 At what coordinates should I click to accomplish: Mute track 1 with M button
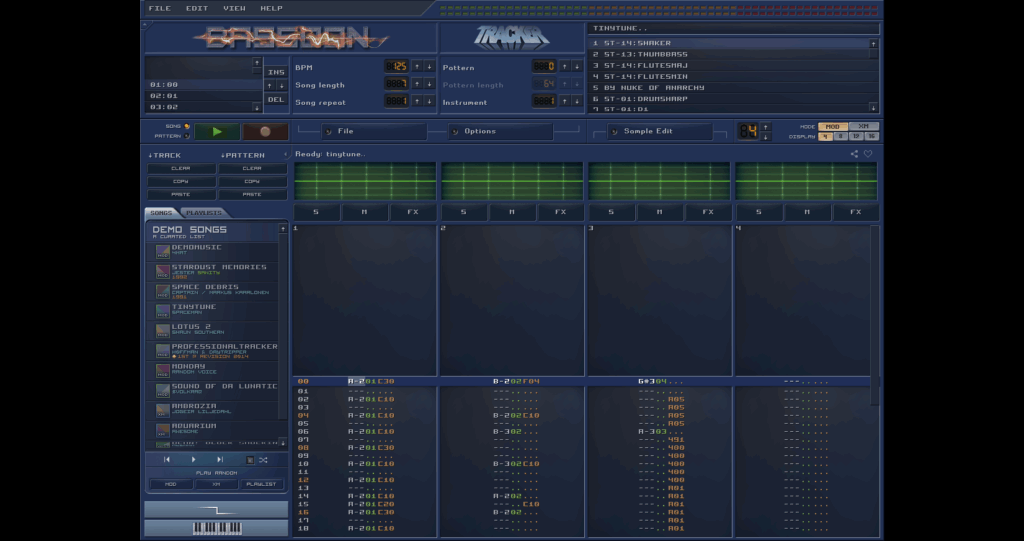click(364, 212)
